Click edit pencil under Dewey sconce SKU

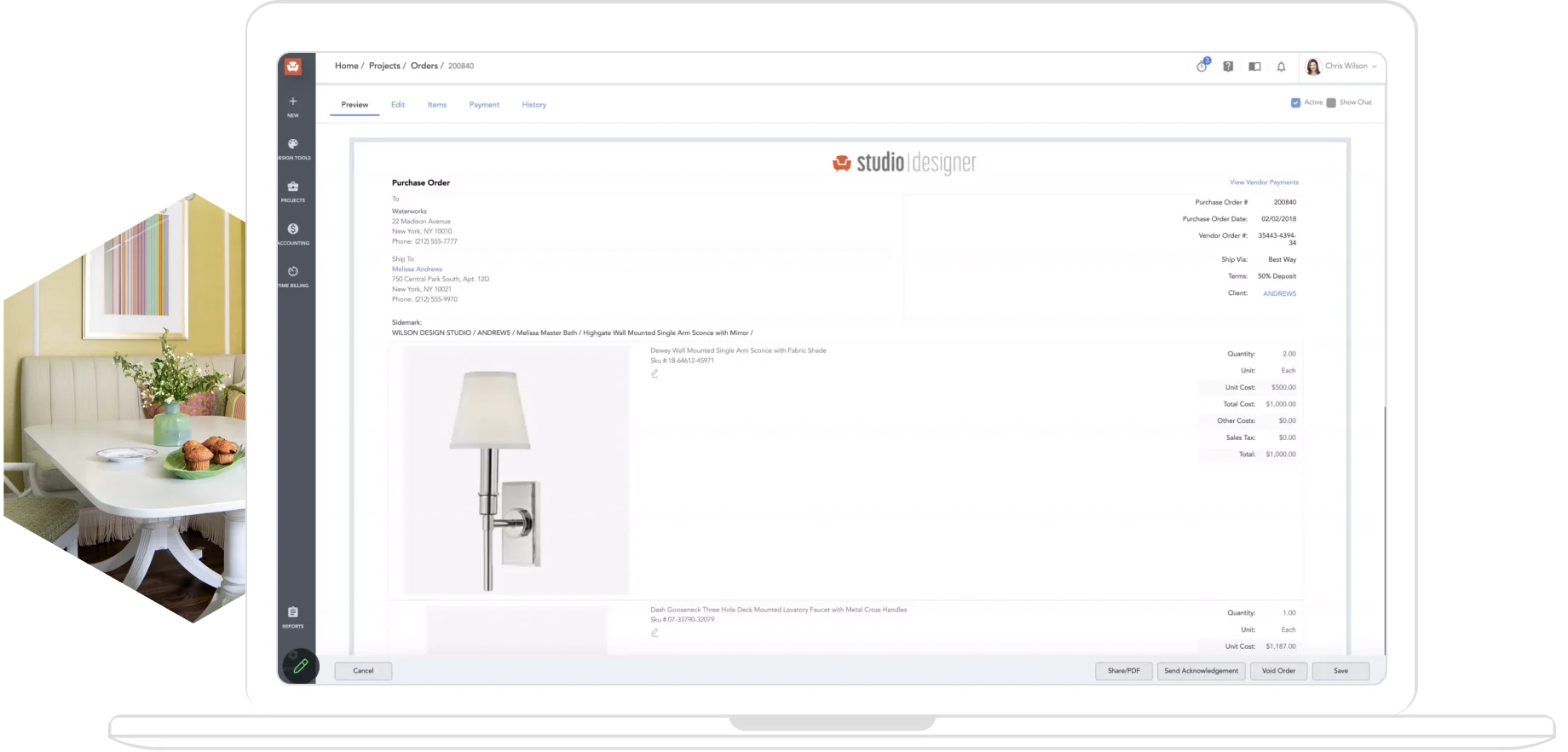[654, 373]
